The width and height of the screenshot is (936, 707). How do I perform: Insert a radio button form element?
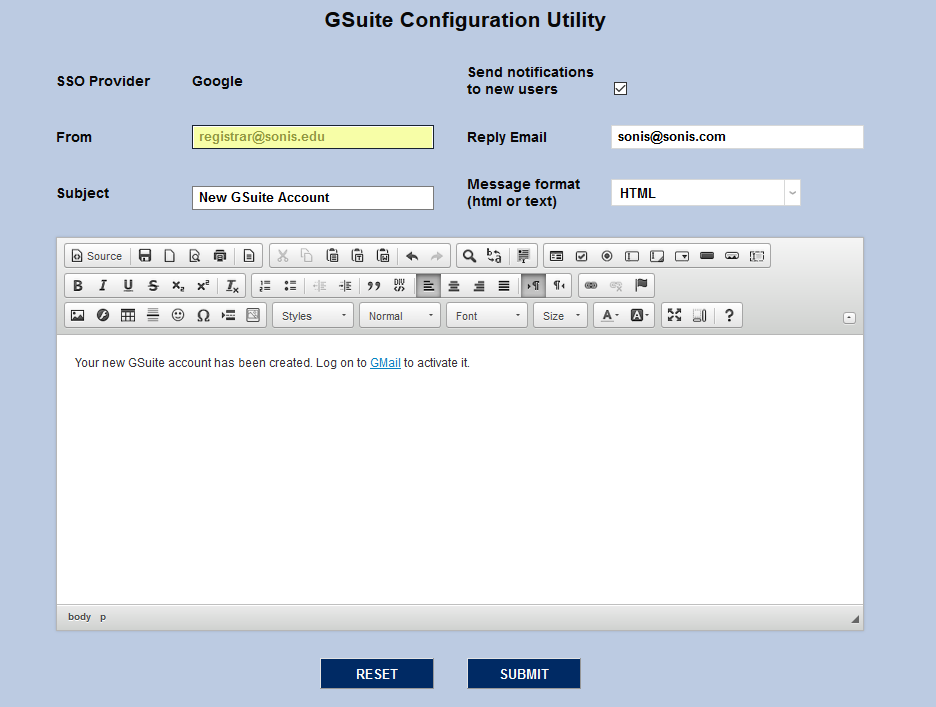pyautogui.click(x=607, y=255)
